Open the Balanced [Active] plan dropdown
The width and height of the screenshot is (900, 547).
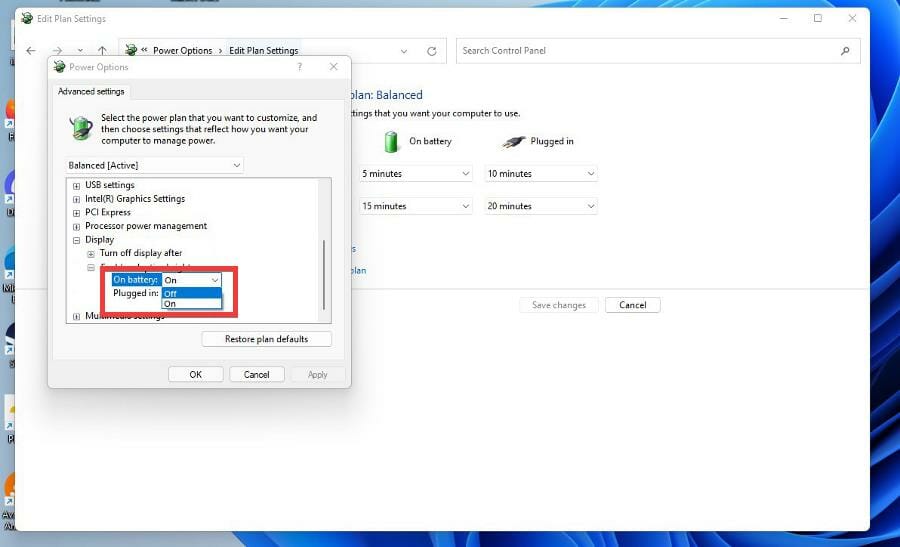point(153,165)
